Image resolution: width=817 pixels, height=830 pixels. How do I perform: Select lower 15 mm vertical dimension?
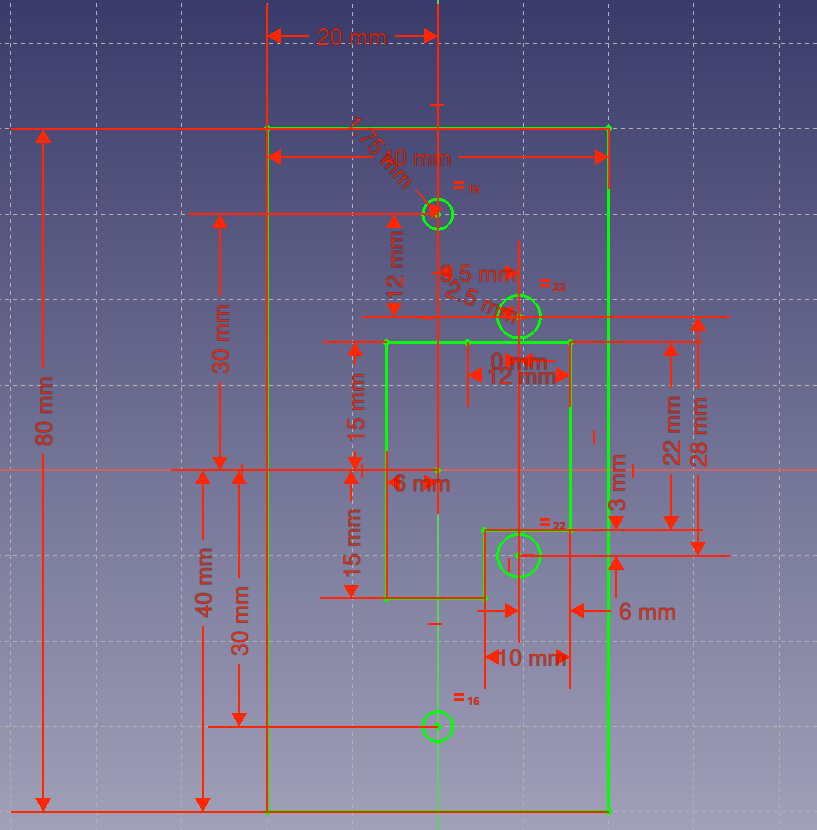(352, 543)
